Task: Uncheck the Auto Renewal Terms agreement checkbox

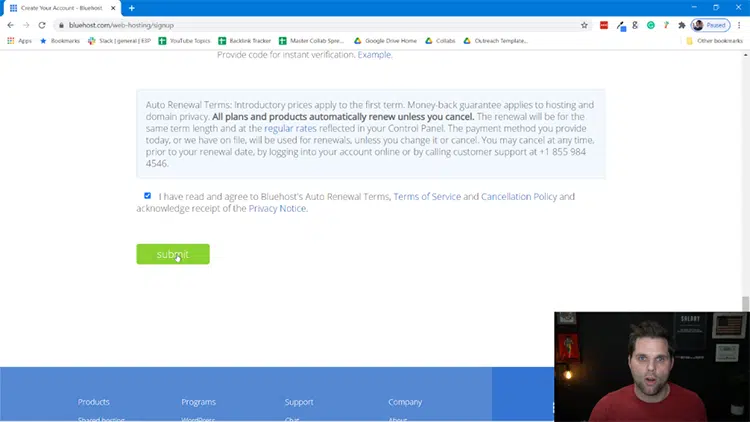Action: click(148, 196)
